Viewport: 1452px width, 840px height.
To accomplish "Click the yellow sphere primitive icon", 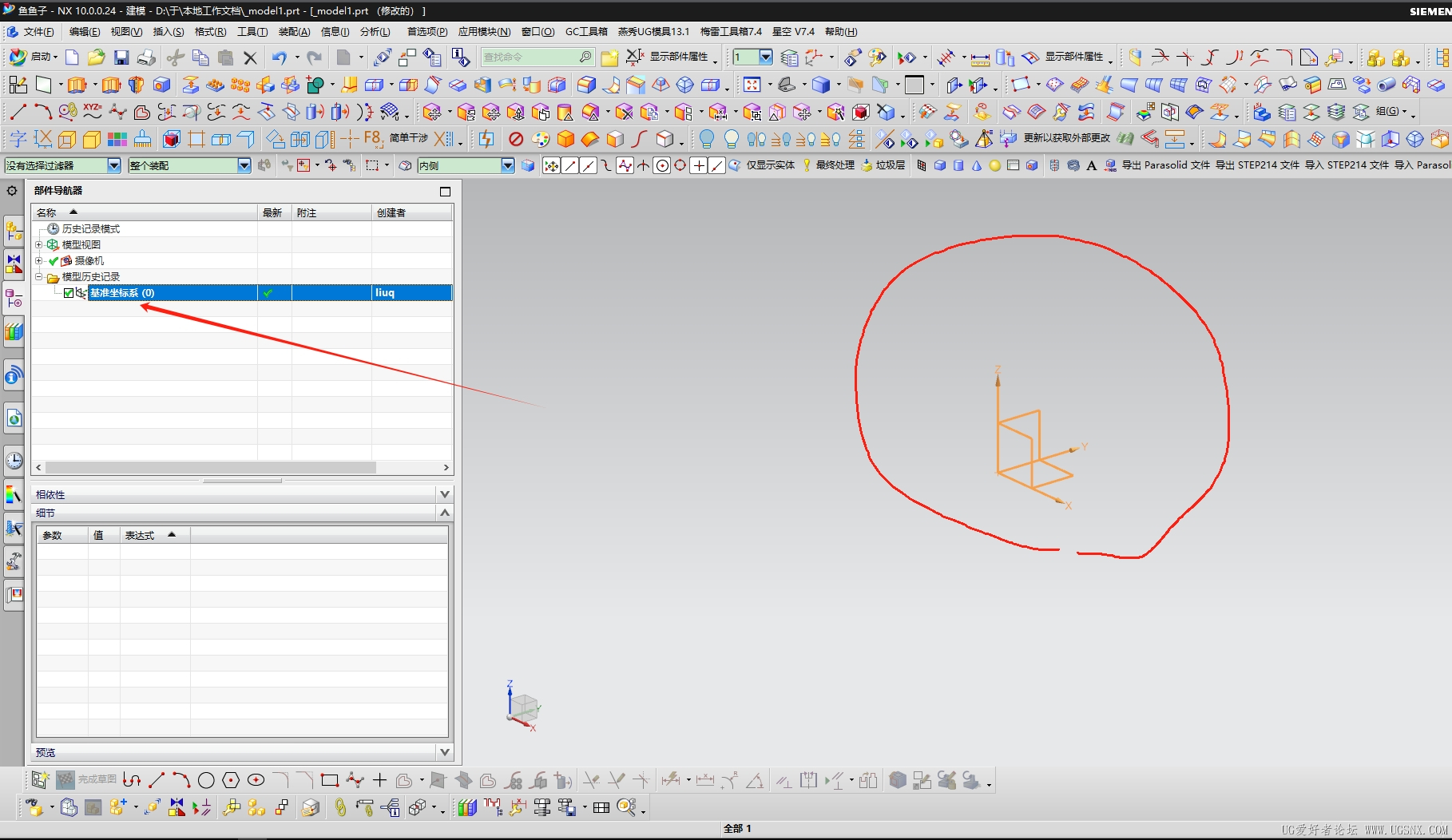I will pyautogui.click(x=994, y=165).
